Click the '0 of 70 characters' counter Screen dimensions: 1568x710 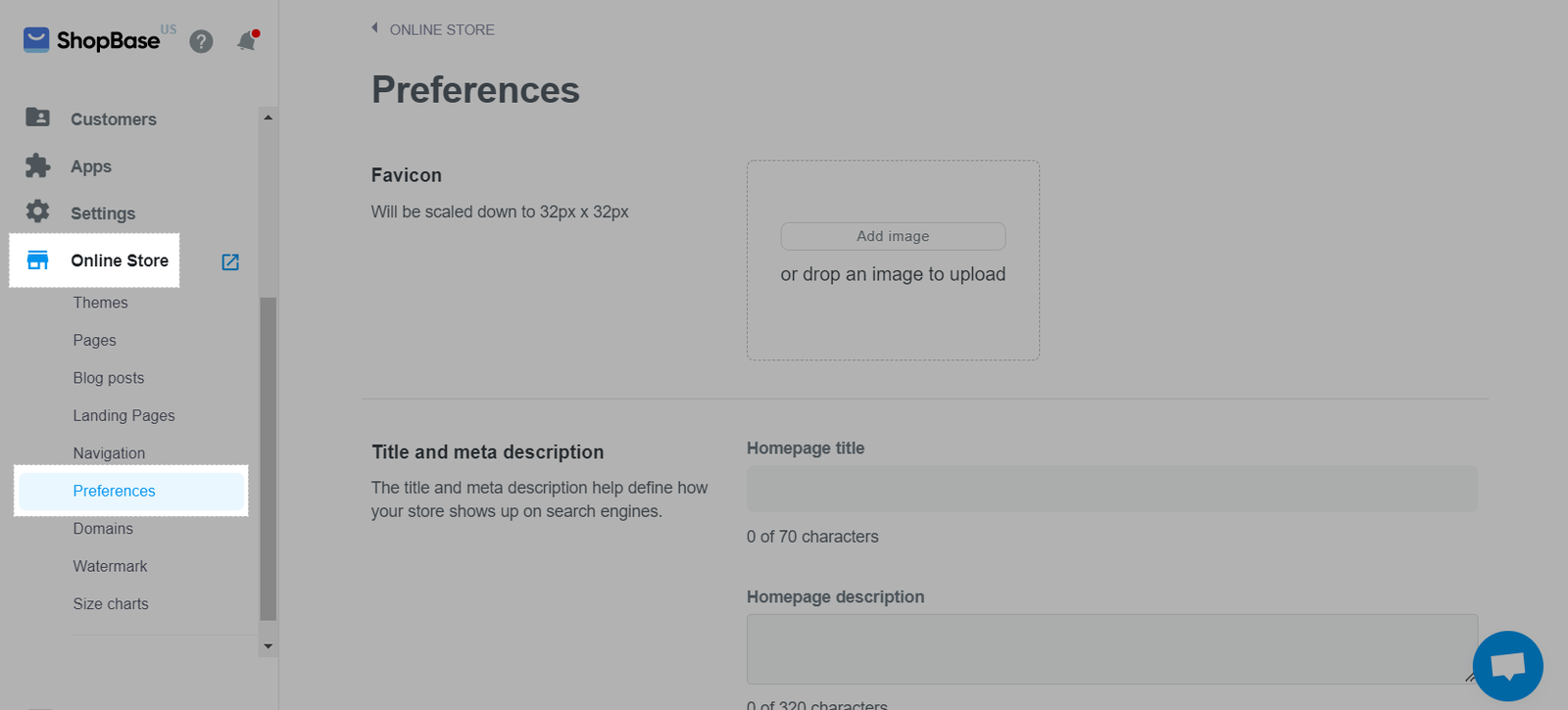click(x=812, y=537)
